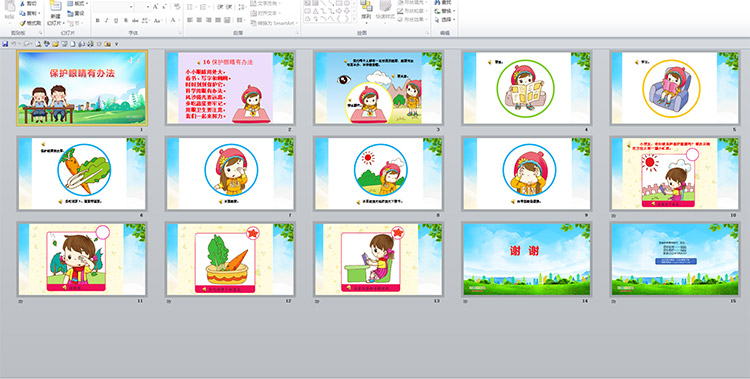Toggle bold formatting button
The image size is (750, 379).
(x=98, y=21)
